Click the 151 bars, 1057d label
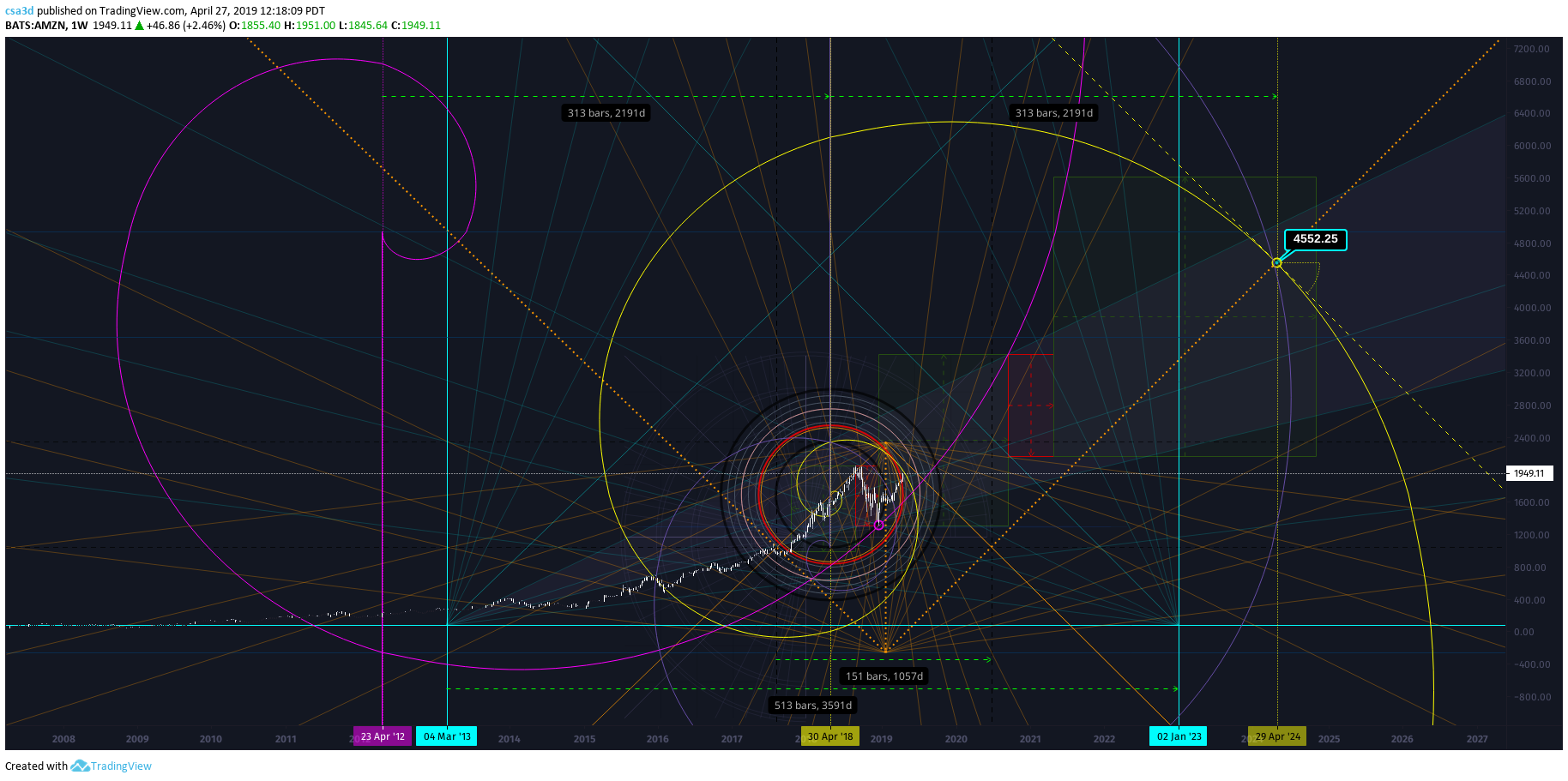The image size is (1568, 781). pos(884,676)
